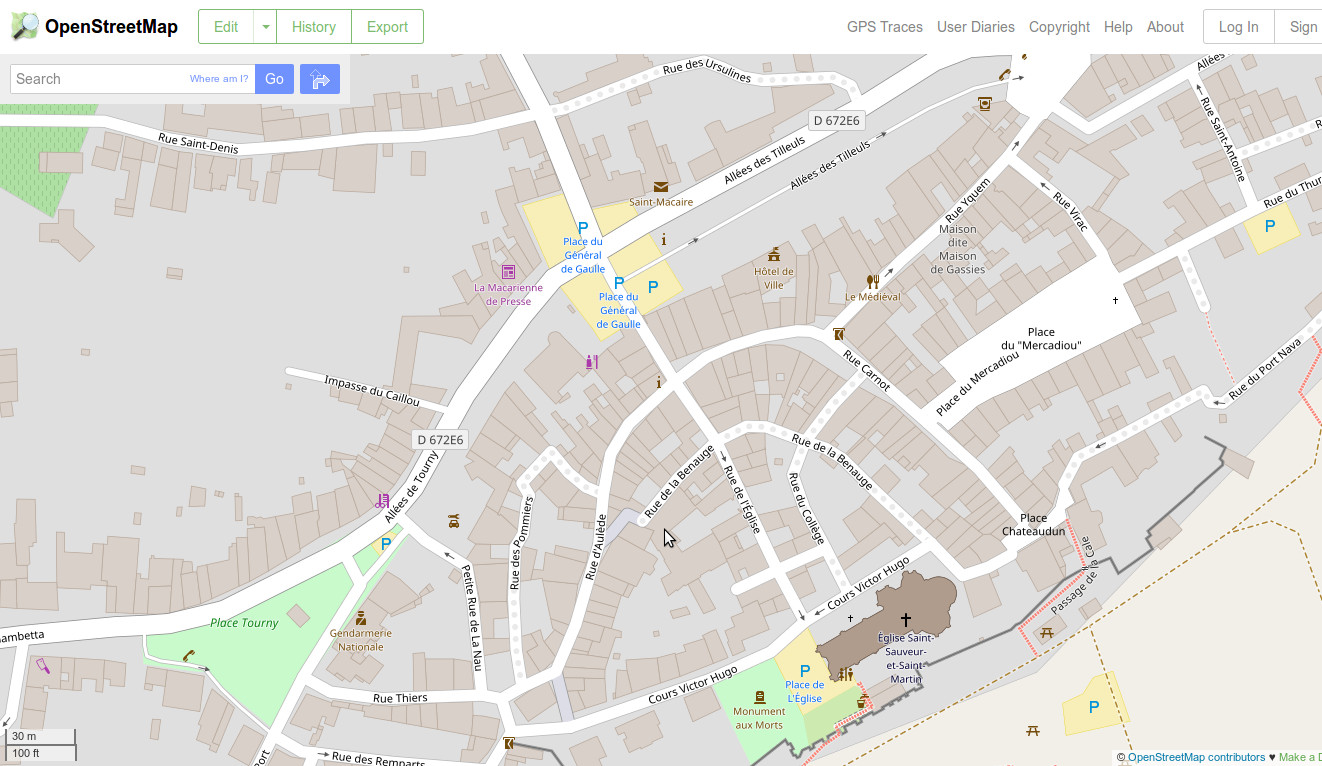Click the information icon near Rue d'Aulède
This screenshot has width=1322, height=766.
tap(657, 382)
